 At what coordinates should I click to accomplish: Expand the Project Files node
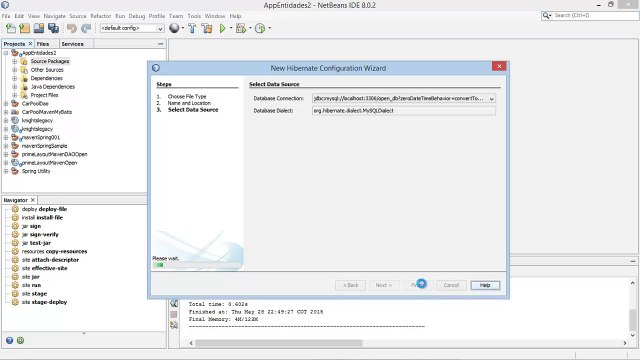pyautogui.click(x=14, y=95)
